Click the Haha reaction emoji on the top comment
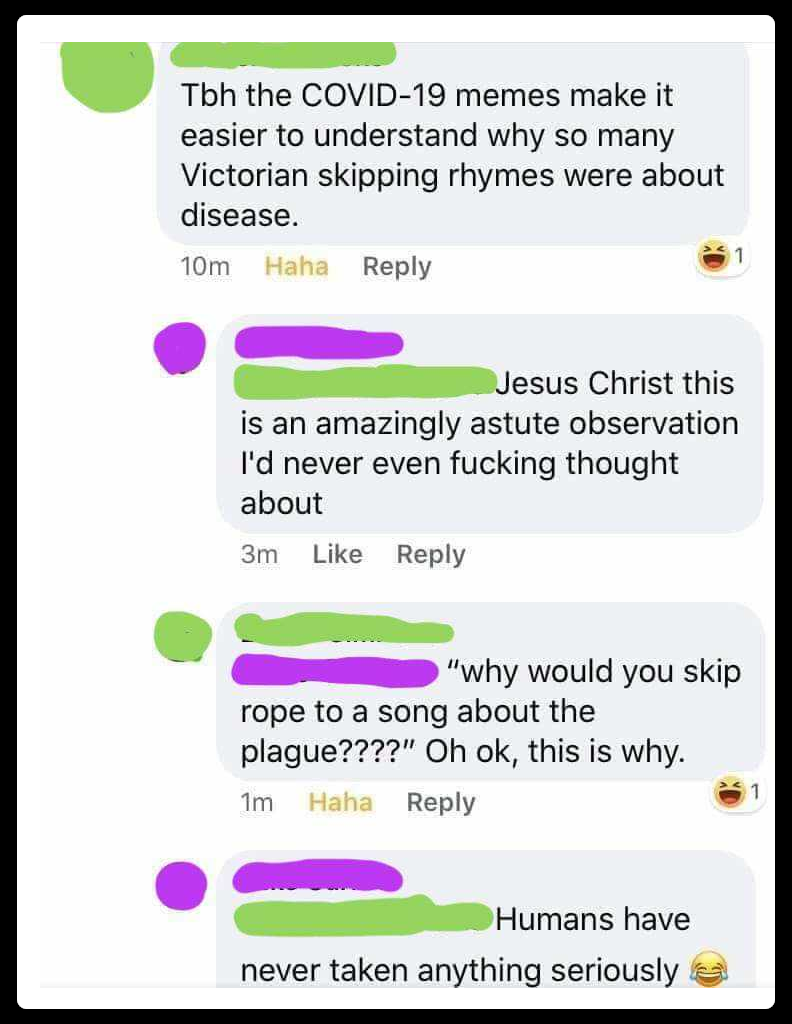 click(712, 256)
